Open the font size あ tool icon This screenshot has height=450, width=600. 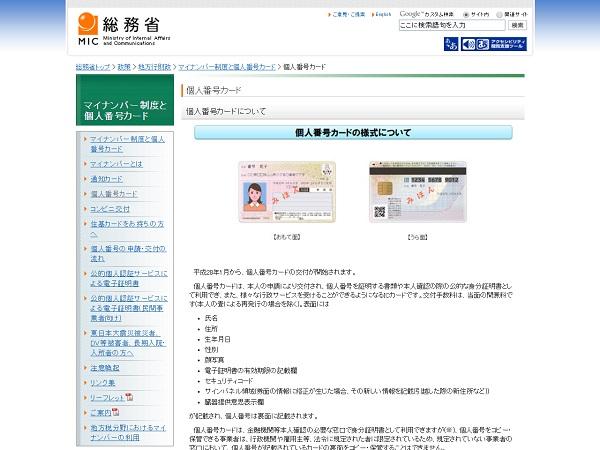point(451,44)
